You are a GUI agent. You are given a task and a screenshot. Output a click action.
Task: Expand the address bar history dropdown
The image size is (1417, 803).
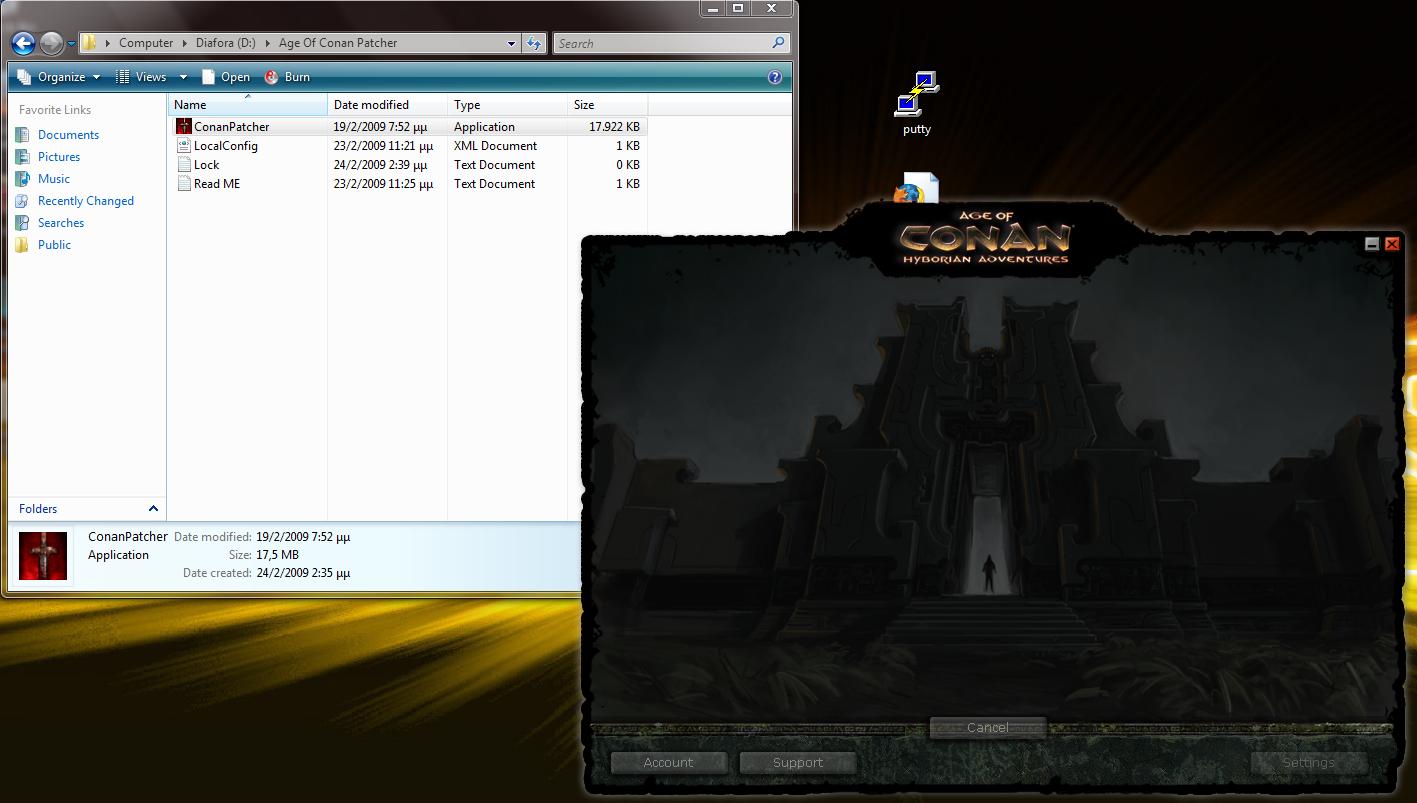coord(511,43)
